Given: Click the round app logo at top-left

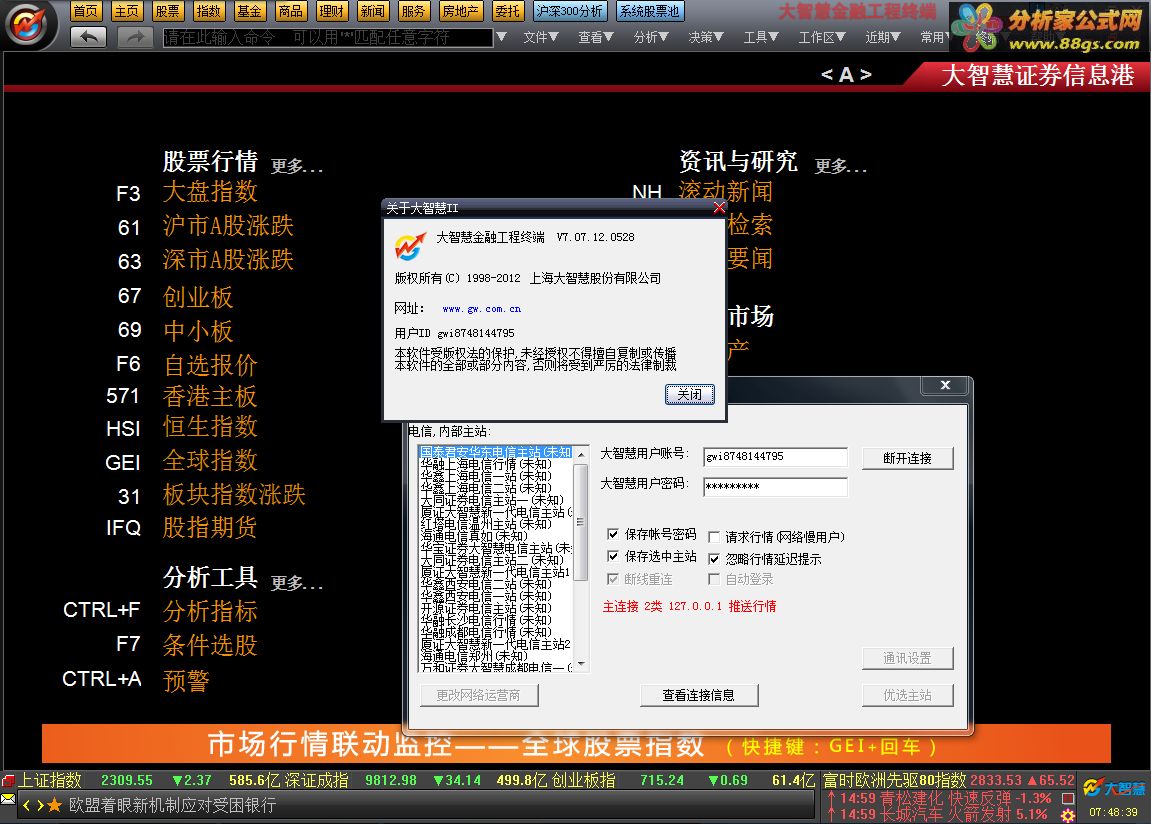Looking at the screenshot, I should pos(27,24).
